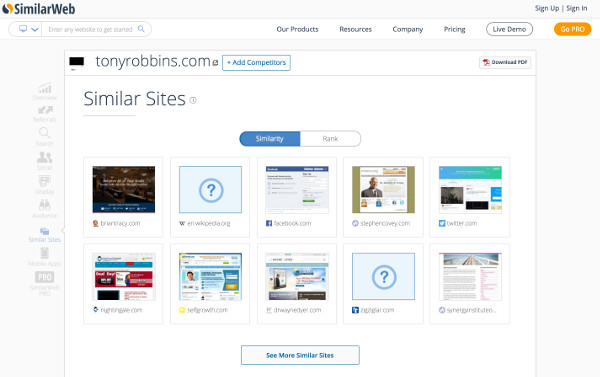Screen dimensions: 600x377
Task: Click the Twitter favicon next to twitter.com
Action: coord(442,223)
